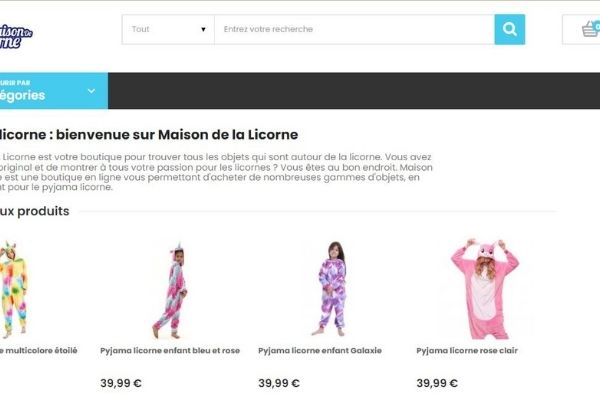This screenshot has height=400, width=600.
Task: Click 'Pyjama licorne enfant Galaxie' link
Action: coord(320,351)
